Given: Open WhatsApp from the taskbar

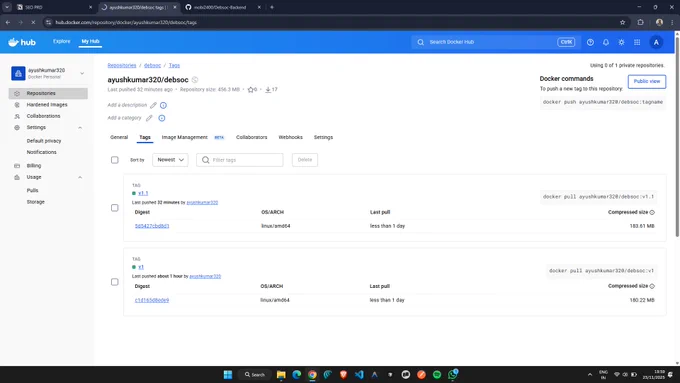Looking at the screenshot, I should click(453, 375).
